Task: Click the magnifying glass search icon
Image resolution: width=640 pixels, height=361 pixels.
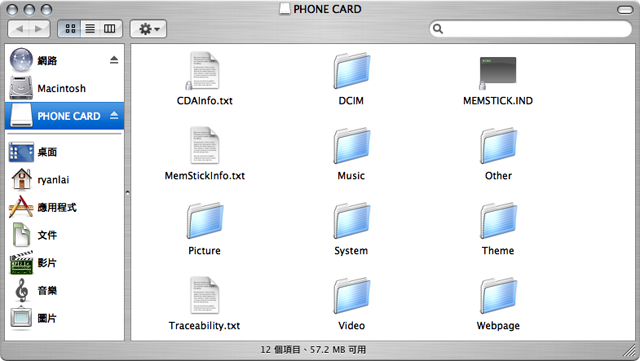Action: 438,29
